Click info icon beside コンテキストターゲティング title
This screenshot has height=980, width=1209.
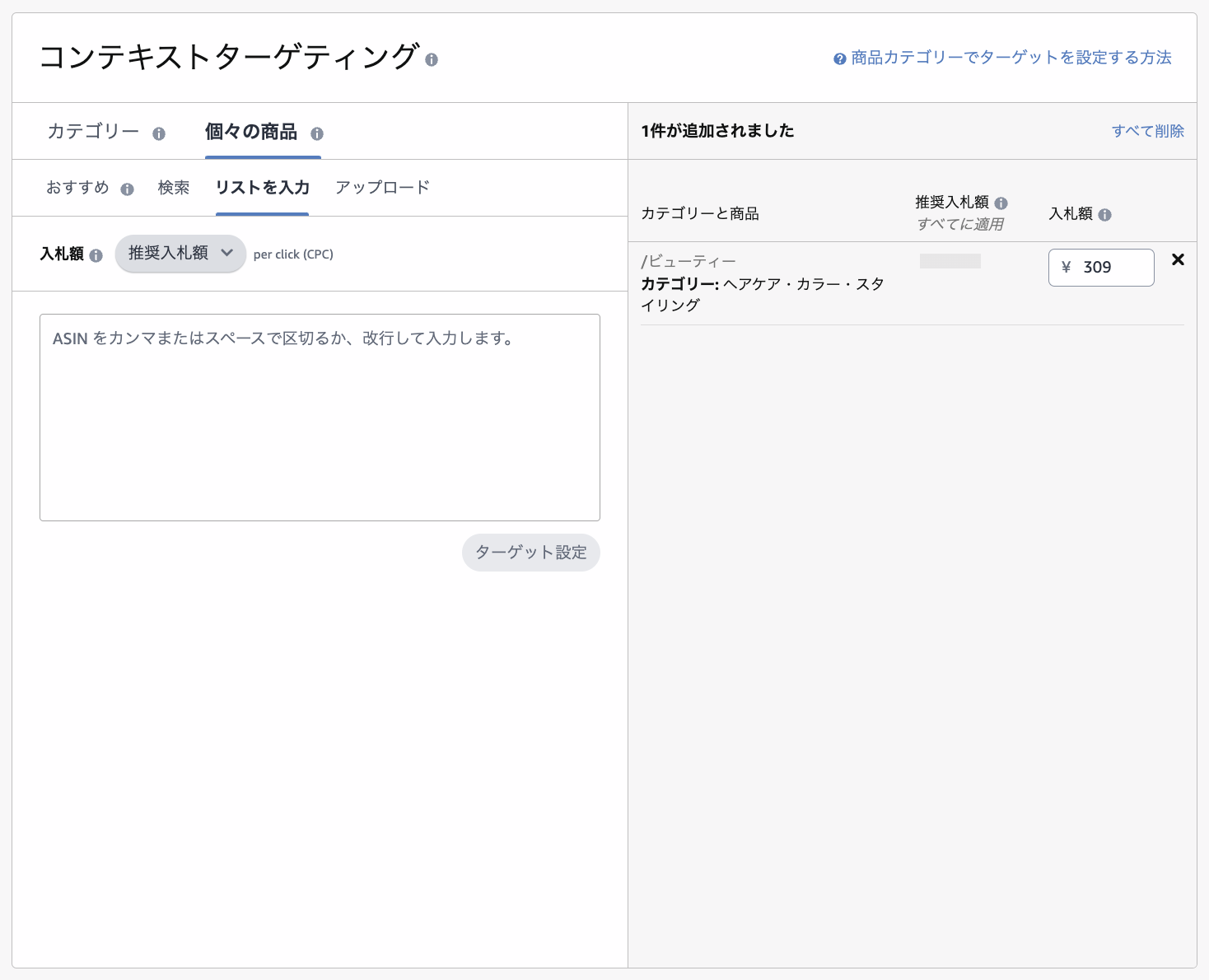pyautogui.click(x=432, y=60)
